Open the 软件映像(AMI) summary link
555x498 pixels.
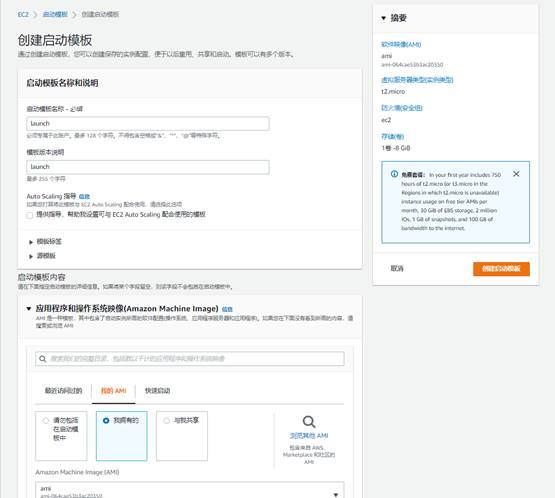401,45
